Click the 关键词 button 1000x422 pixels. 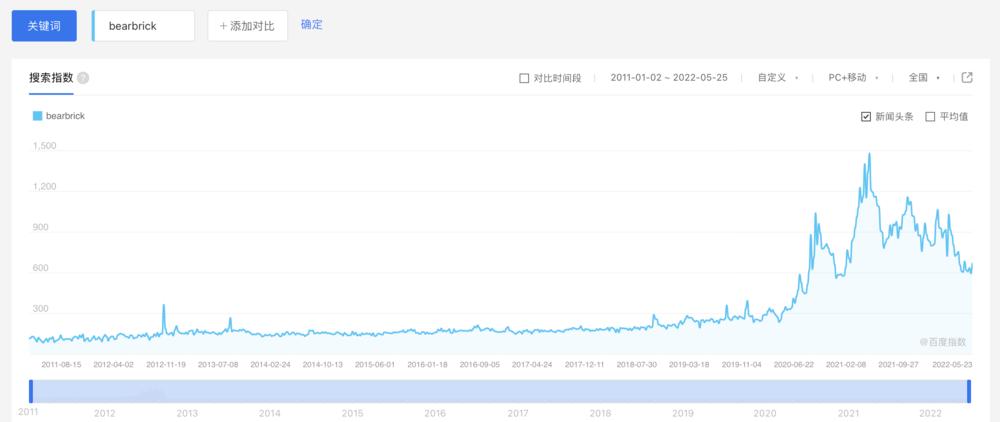[x=44, y=26]
